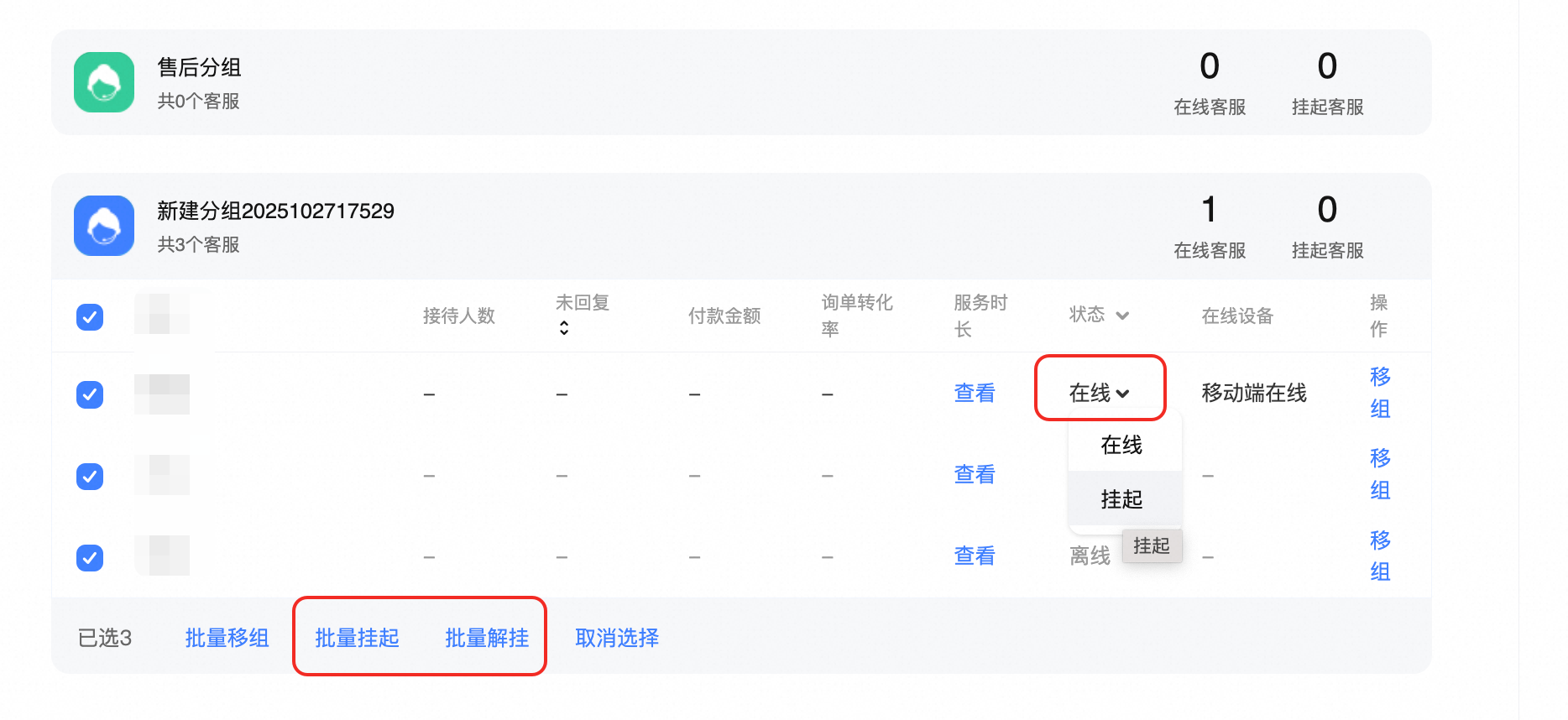Image resolution: width=1568 pixels, height=720 pixels.
Task: Click 移组 for the 移动端在线 agent
Action: click(1380, 393)
